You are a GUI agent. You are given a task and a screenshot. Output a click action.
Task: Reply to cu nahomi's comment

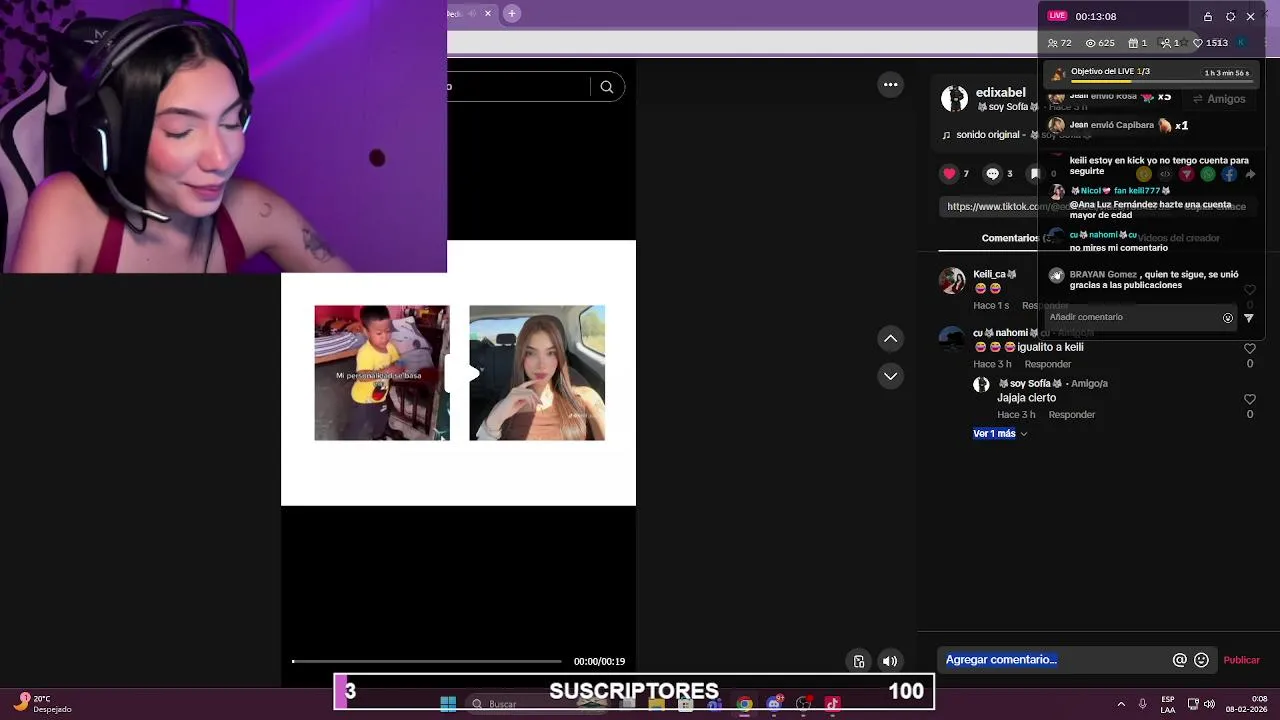pyautogui.click(x=1048, y=364)
